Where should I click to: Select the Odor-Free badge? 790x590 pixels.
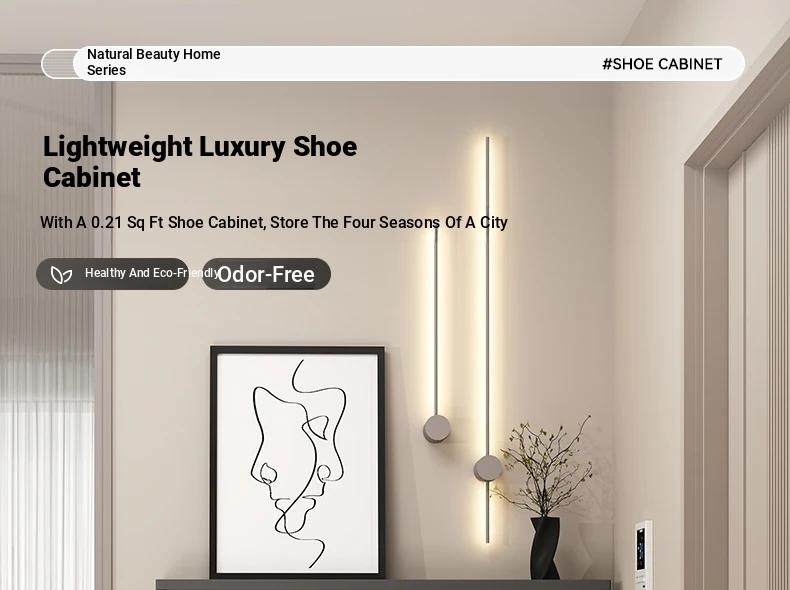pyautogui.click(x=266, y=274)
